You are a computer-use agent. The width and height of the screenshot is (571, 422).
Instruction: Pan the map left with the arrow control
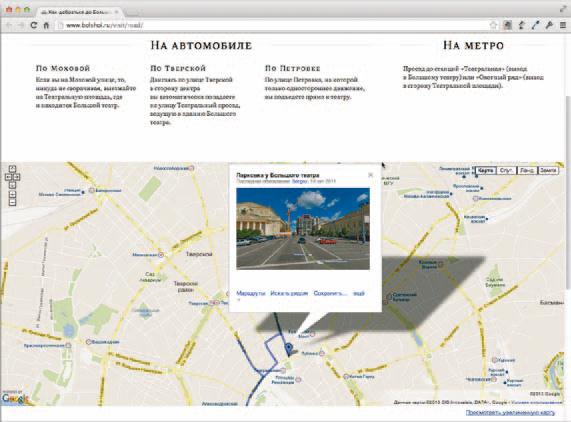coord(8,177)
